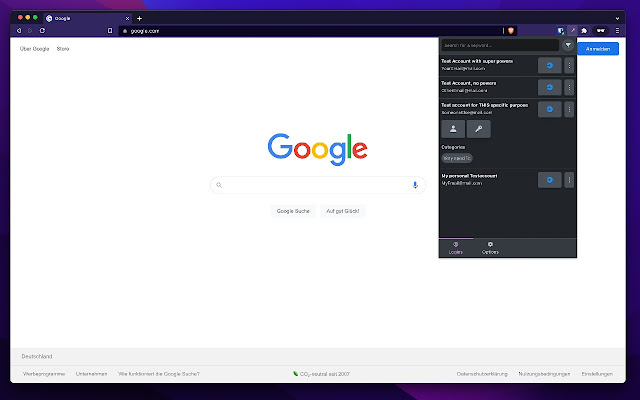The image size is (640, 400).
Task: Open the extensions puzzle icon
Action: [x=584, y=31]
